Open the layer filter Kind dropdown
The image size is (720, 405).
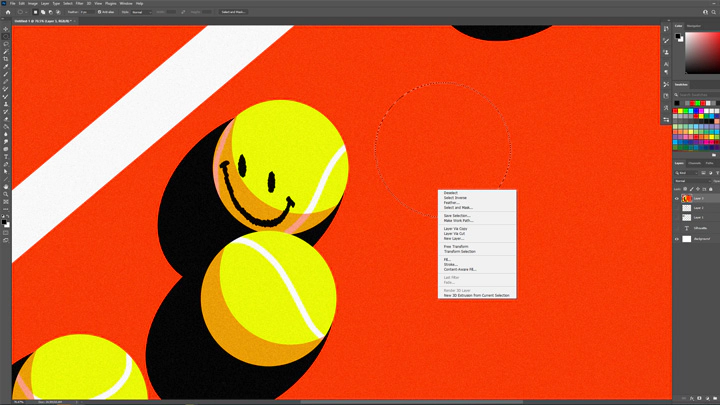686,173
